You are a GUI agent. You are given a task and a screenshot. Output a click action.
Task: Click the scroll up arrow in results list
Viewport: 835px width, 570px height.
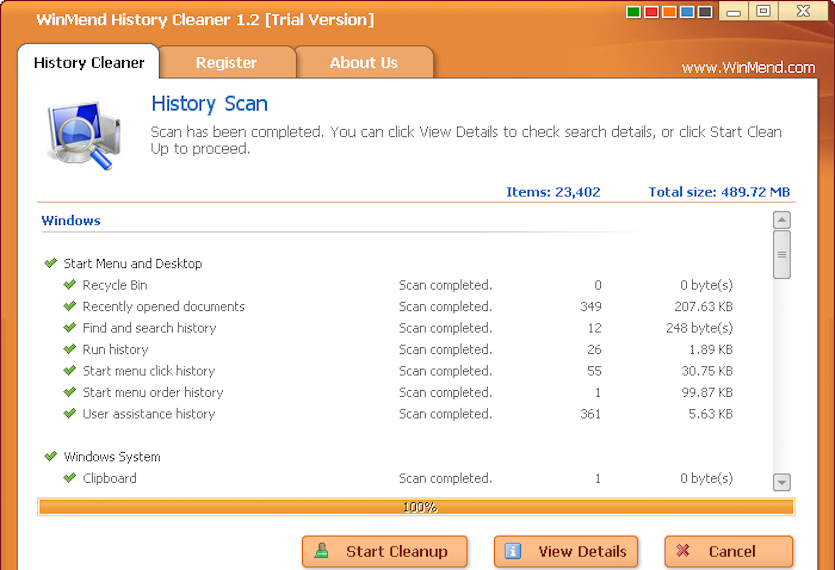pyautogui.click(x=782, y=220)
